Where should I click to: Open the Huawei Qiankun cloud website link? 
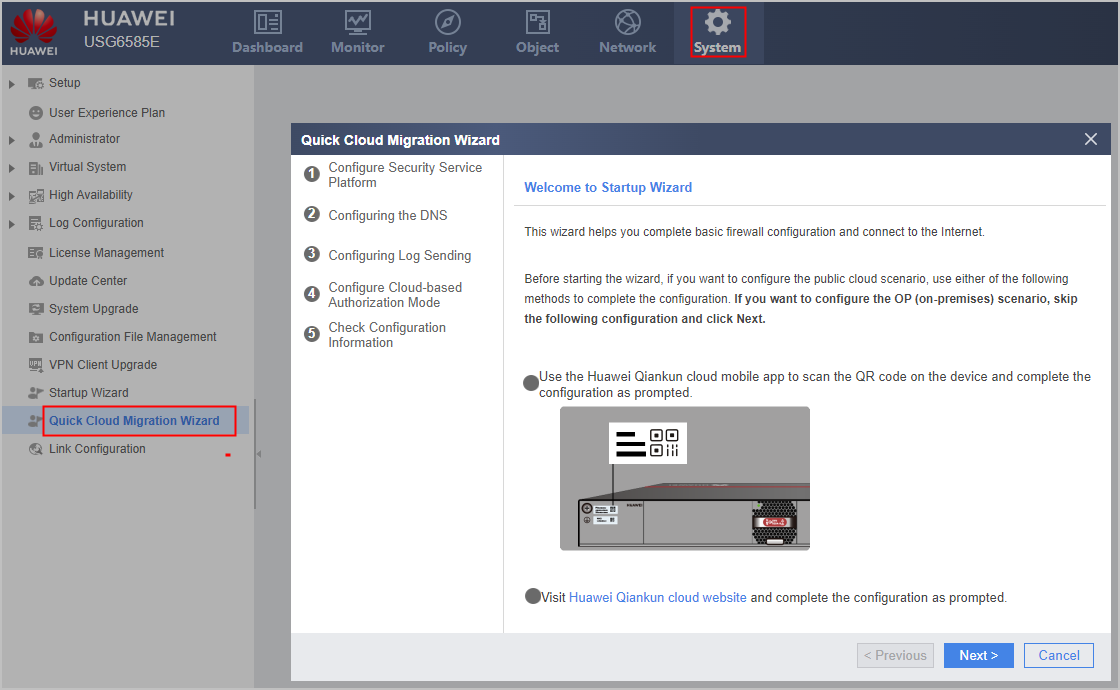pyautogui.click(x=657, y=597)
